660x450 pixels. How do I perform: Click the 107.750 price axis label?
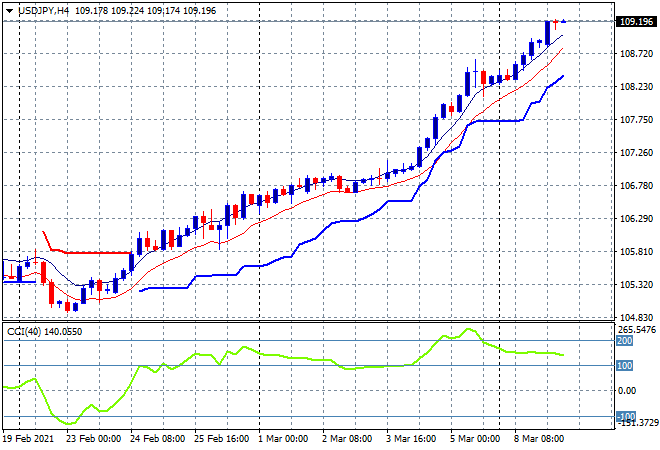(x=636, y=120)
